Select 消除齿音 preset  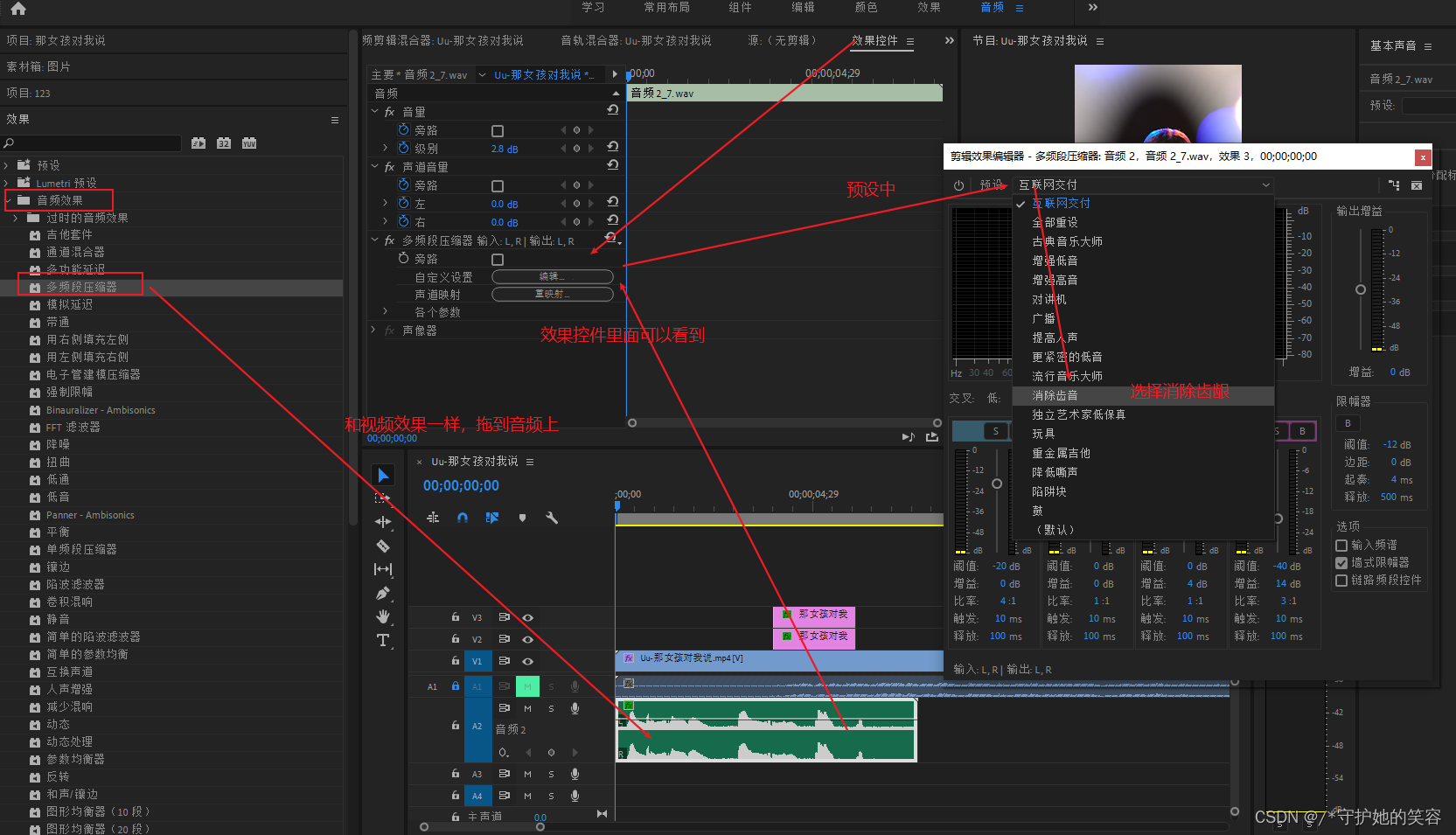click(x=1143, y=395)
